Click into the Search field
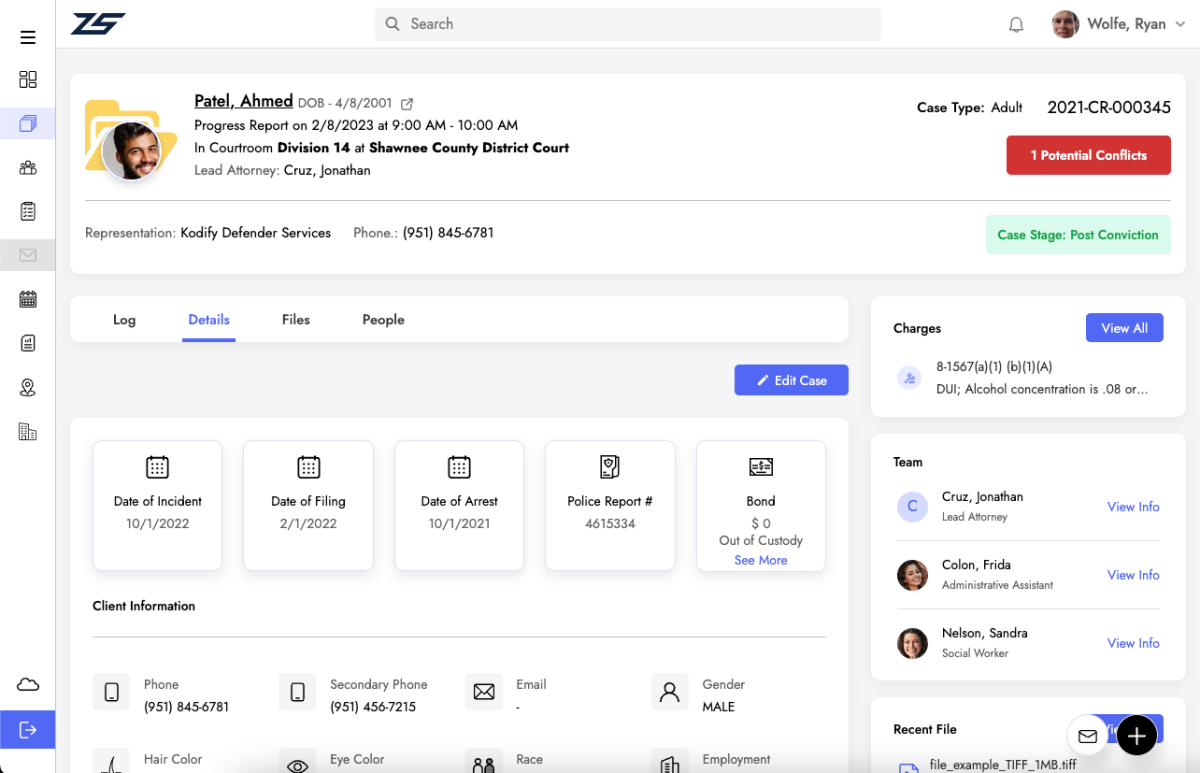 [x=630, y=24]
